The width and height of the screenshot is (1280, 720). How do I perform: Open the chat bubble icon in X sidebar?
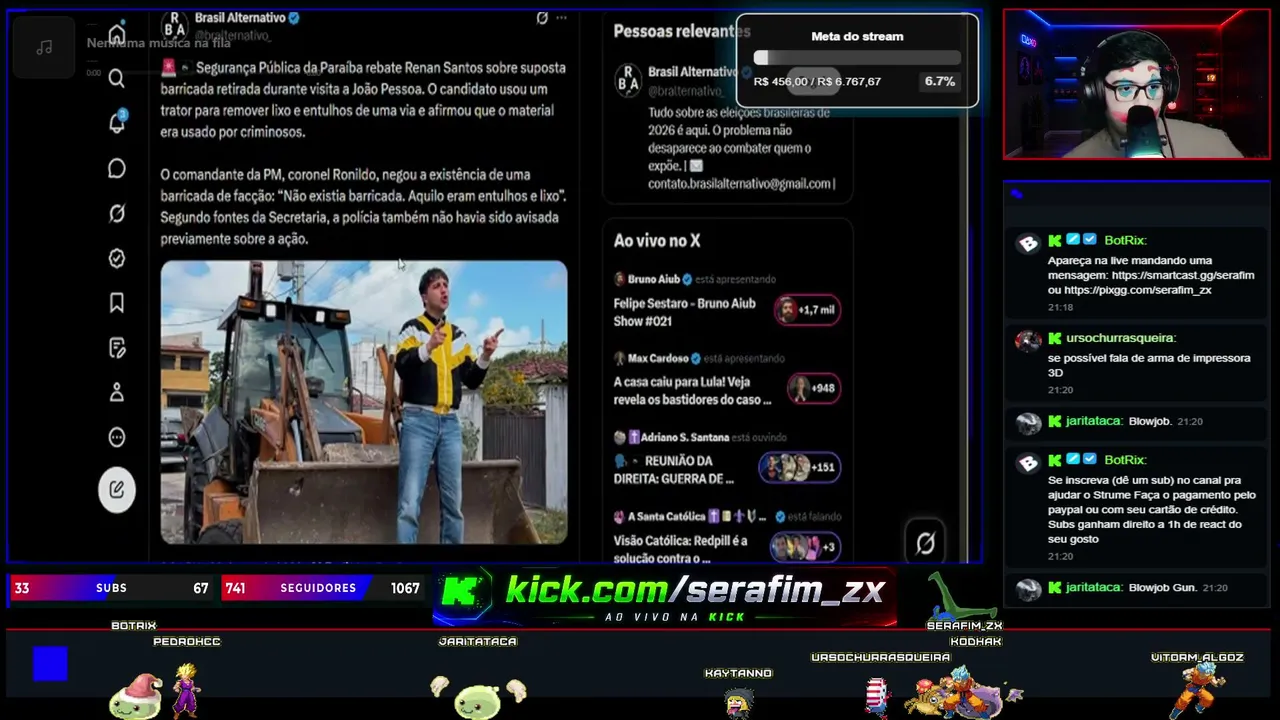117,168
